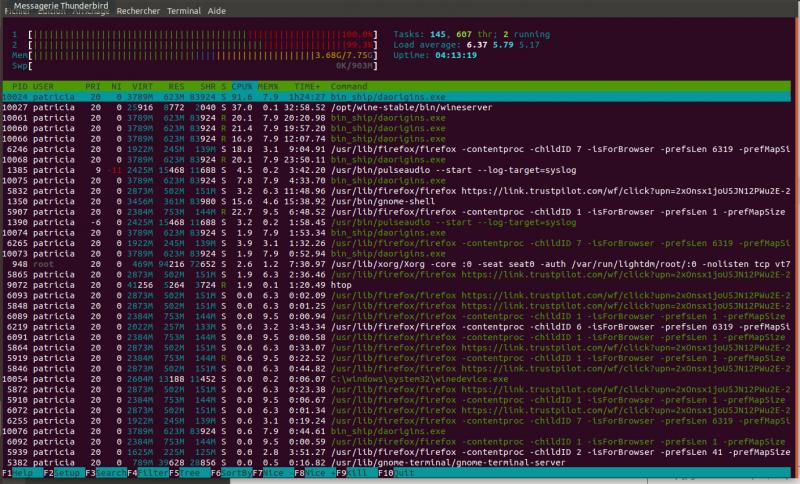
Task: Open the F6 SortBy option
Action: click(x=232, y=473)
